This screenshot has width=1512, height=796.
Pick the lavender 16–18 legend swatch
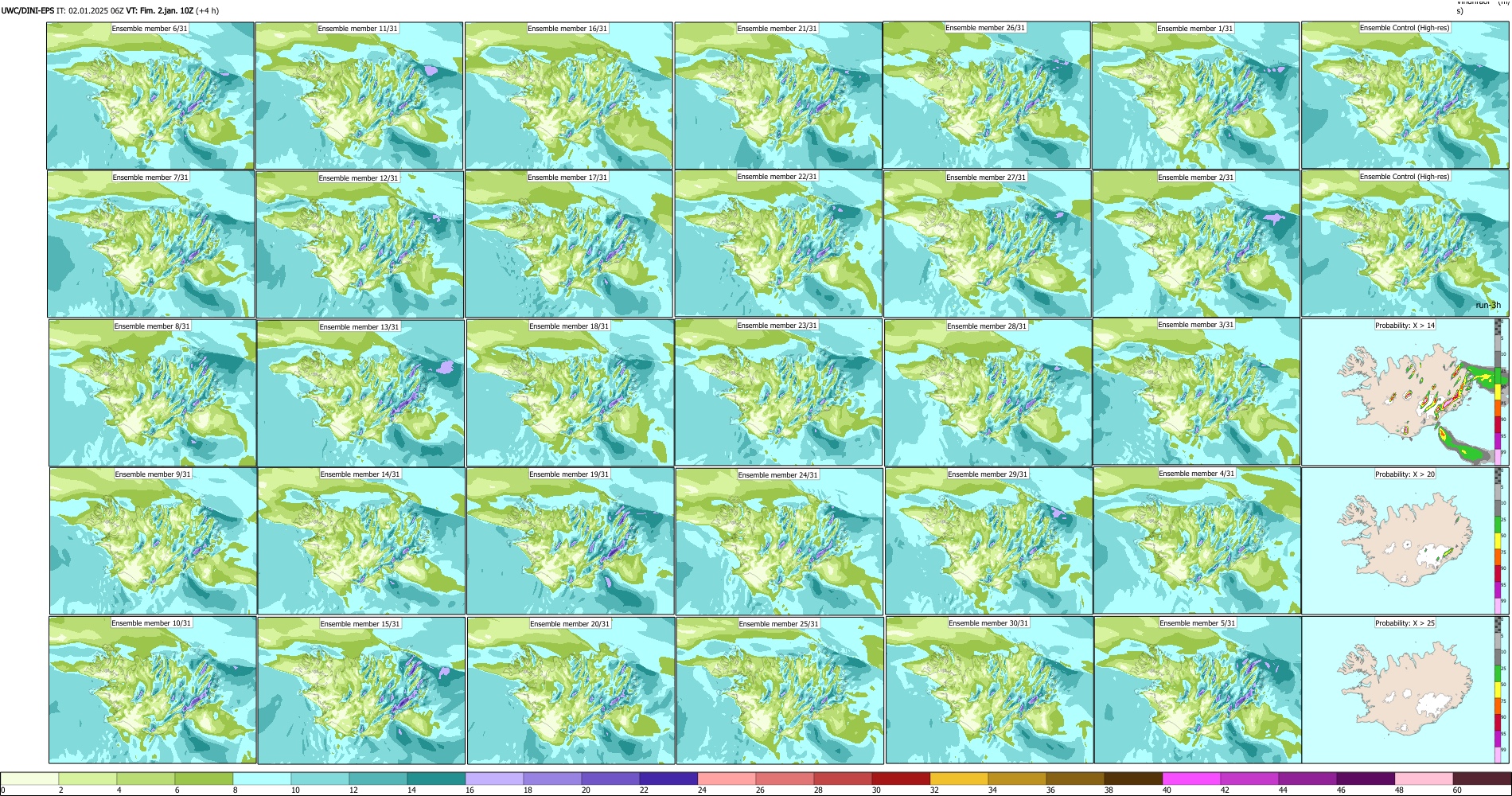pyautogui.click(x=494, y=779)
